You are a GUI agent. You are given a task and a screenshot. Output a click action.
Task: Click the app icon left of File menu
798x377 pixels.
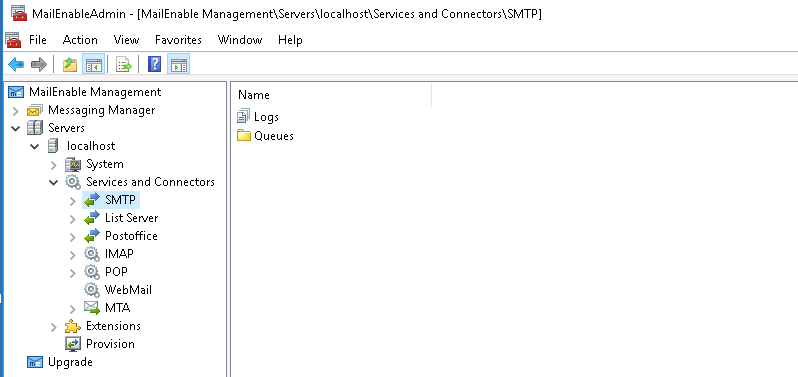point(13,40)
